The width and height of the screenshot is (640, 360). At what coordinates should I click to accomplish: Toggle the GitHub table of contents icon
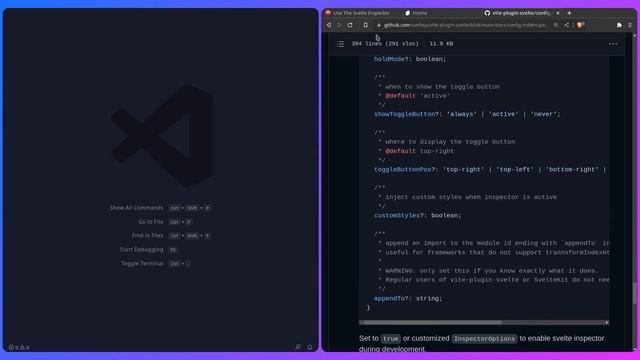coord(340,44)
